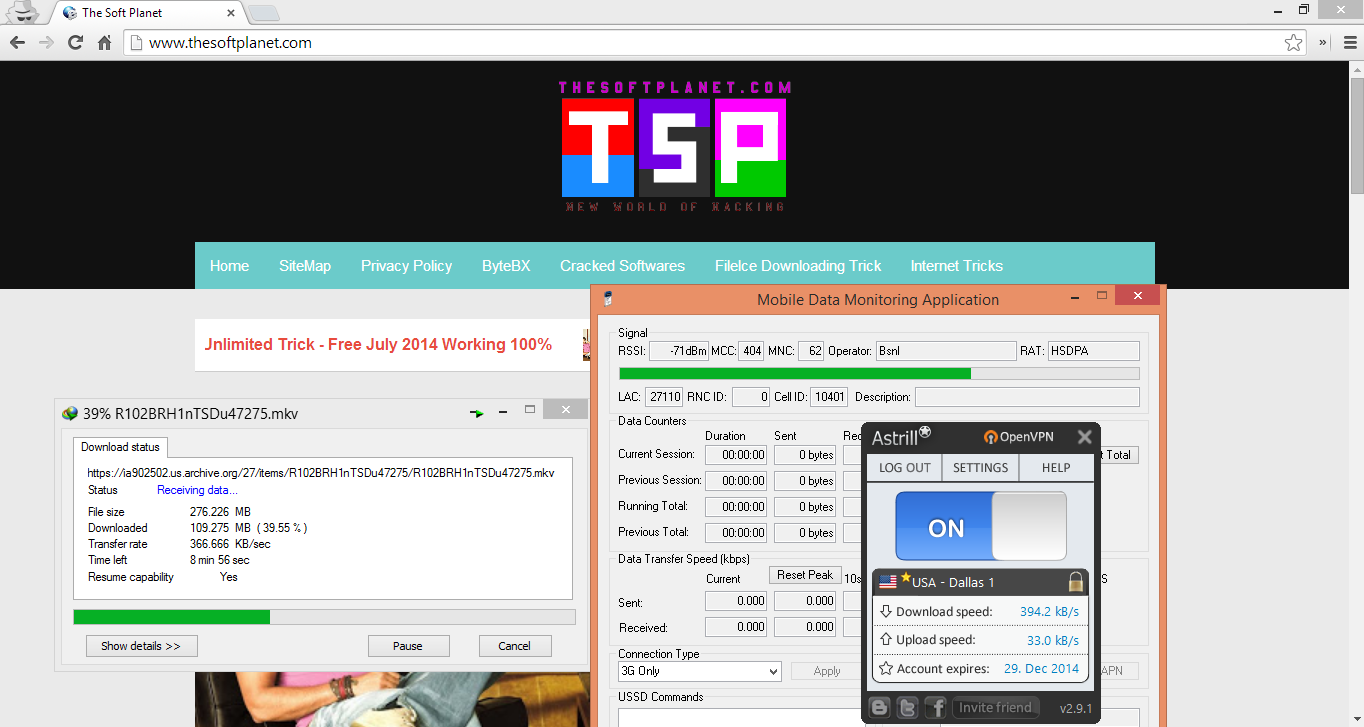Open Astrill SETTINGS
Image resolution: width=1364 pixels, height=727 pixels.
(x=980, y=467)
